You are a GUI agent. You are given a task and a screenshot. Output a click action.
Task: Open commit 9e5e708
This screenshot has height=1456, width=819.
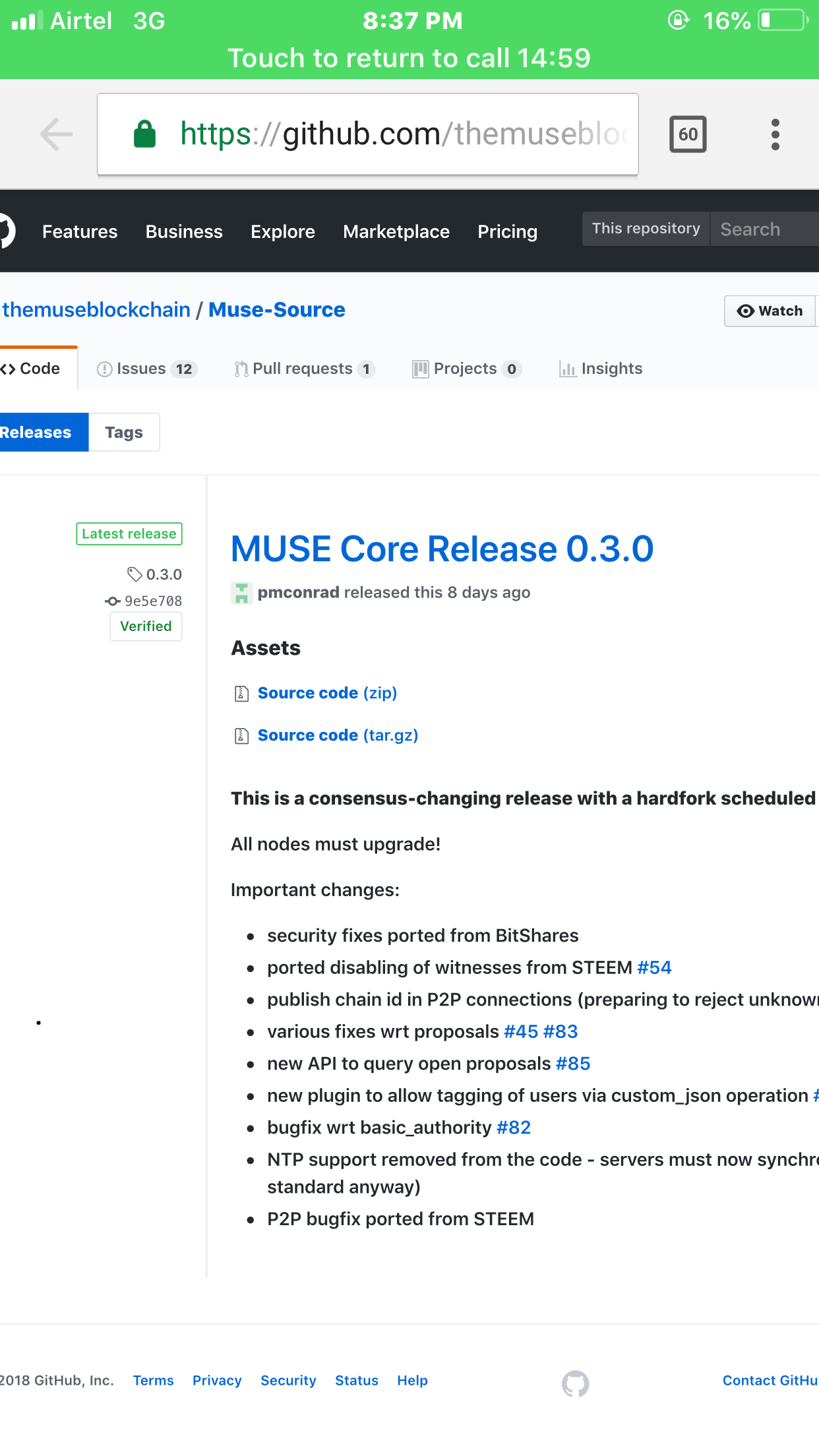153,601
